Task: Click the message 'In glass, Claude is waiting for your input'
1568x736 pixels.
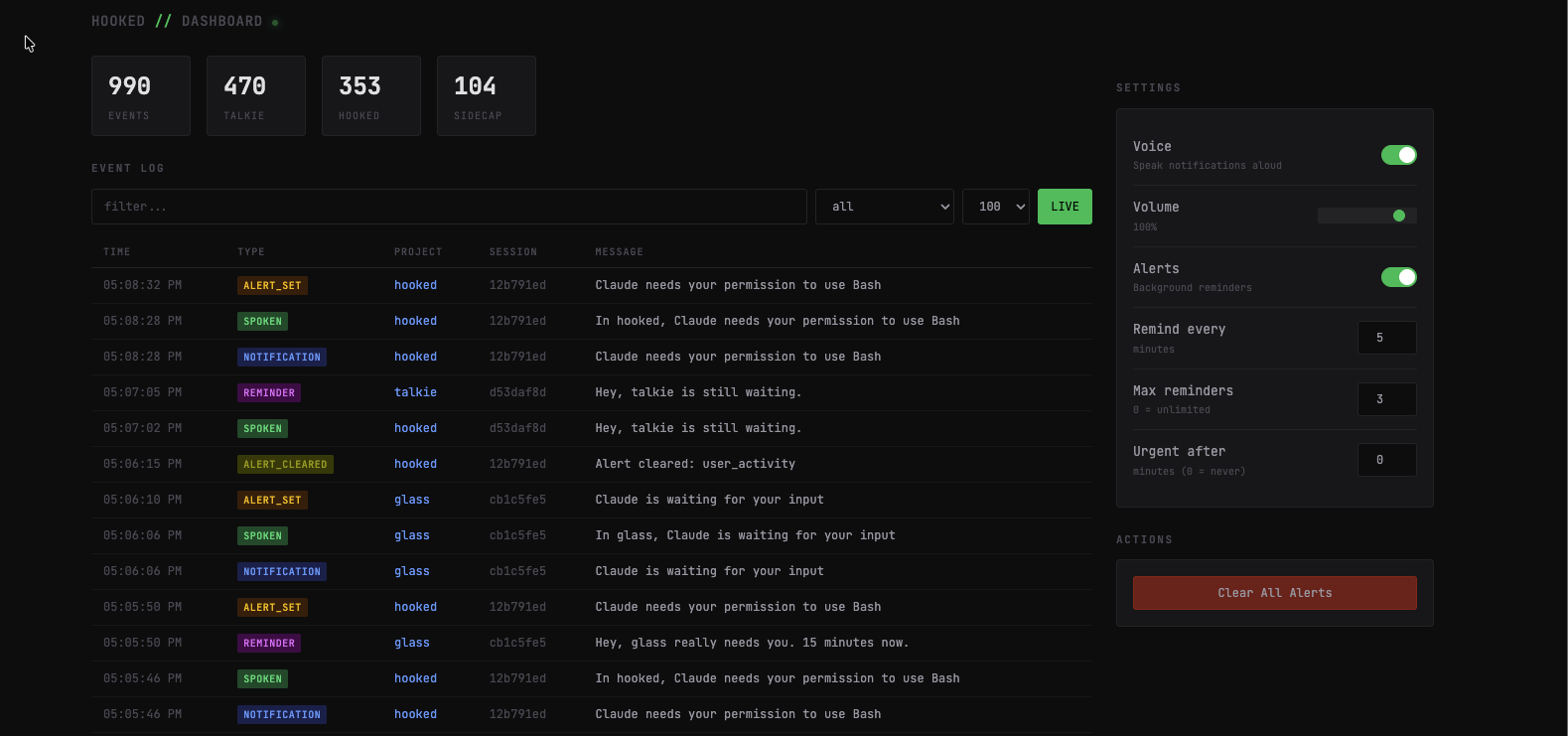Action: pyautogui.click(x=745, y=535)
